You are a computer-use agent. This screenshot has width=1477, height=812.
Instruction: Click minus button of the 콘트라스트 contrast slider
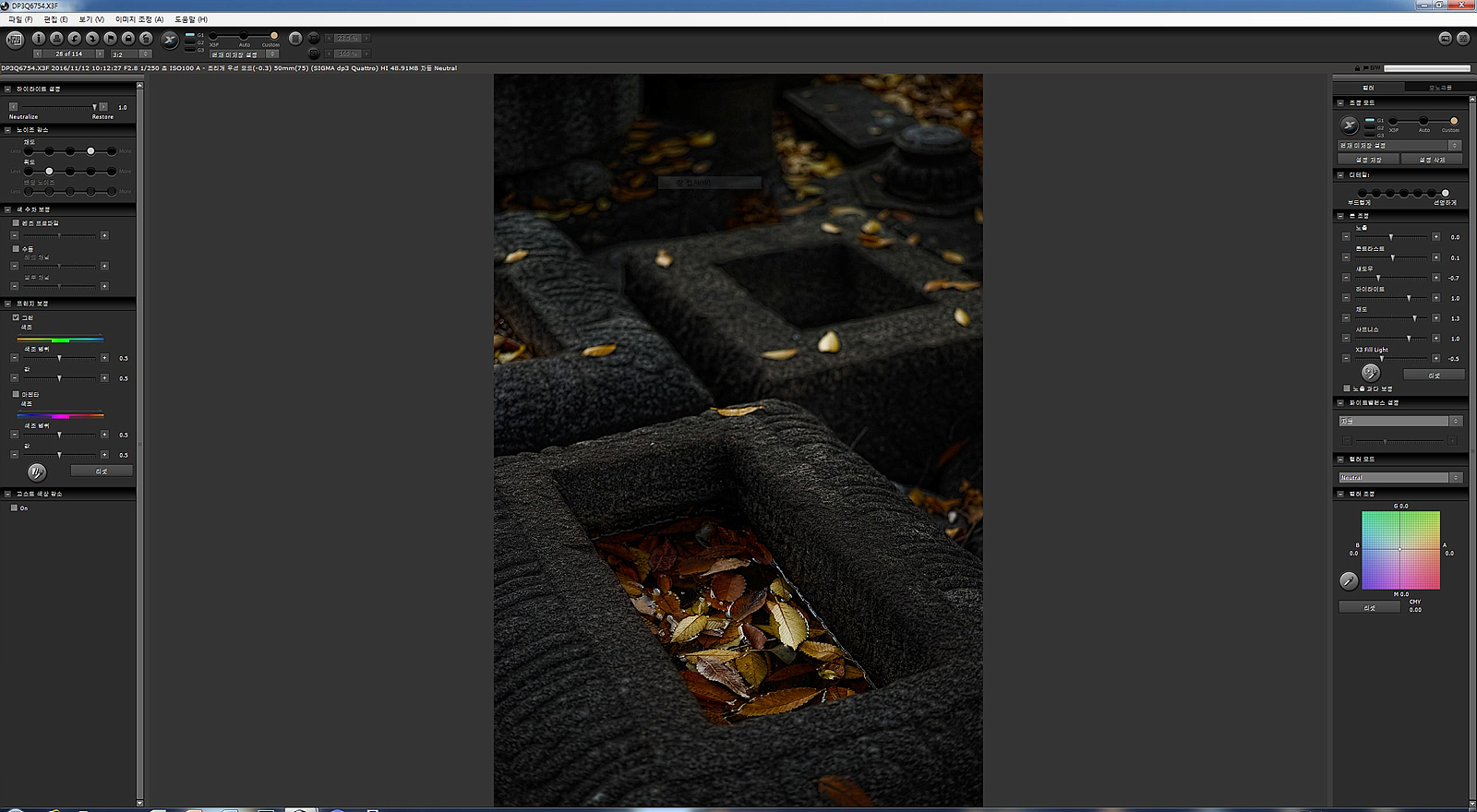pyautogui.click(x=1346, y=257)
